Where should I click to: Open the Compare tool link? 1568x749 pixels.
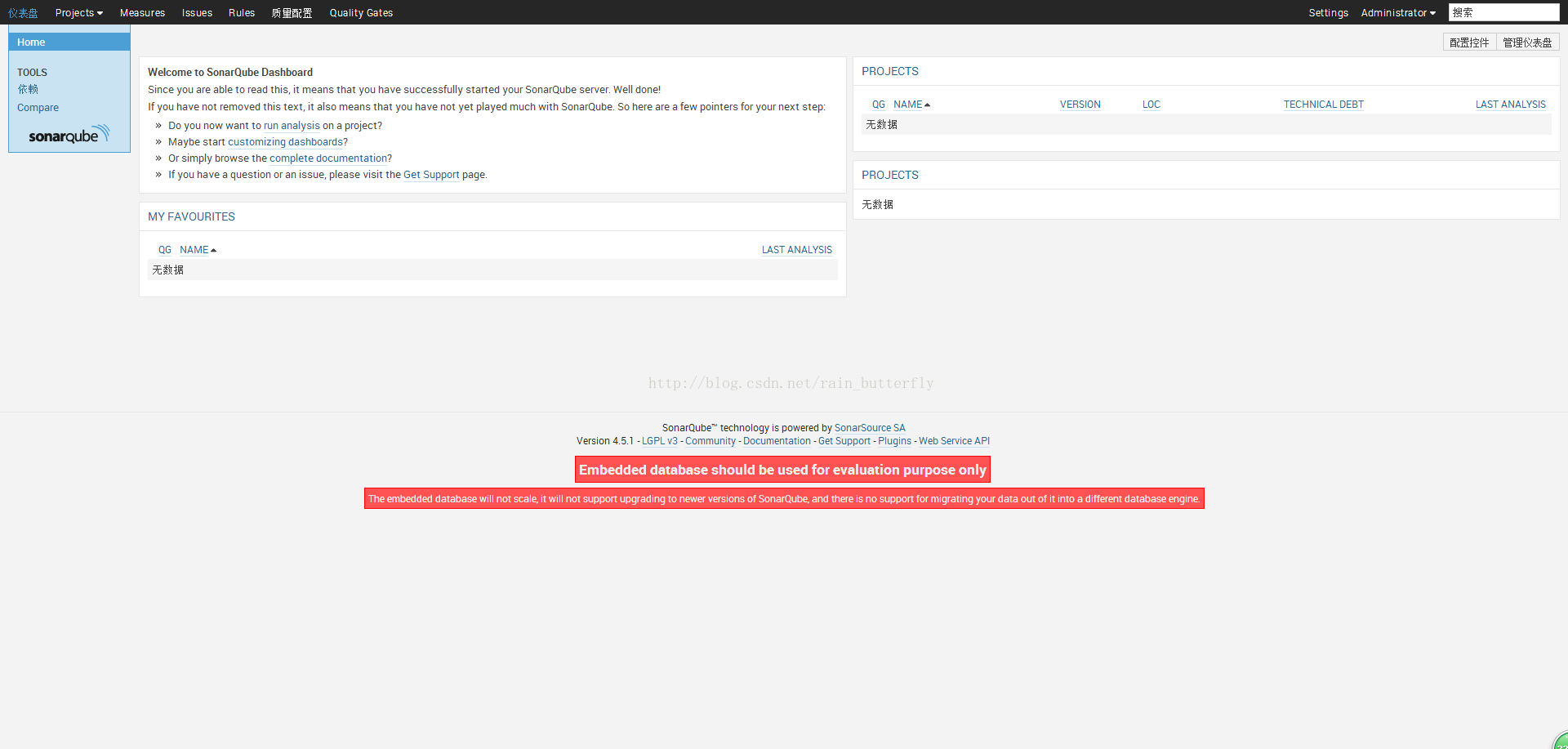[38, 108]
